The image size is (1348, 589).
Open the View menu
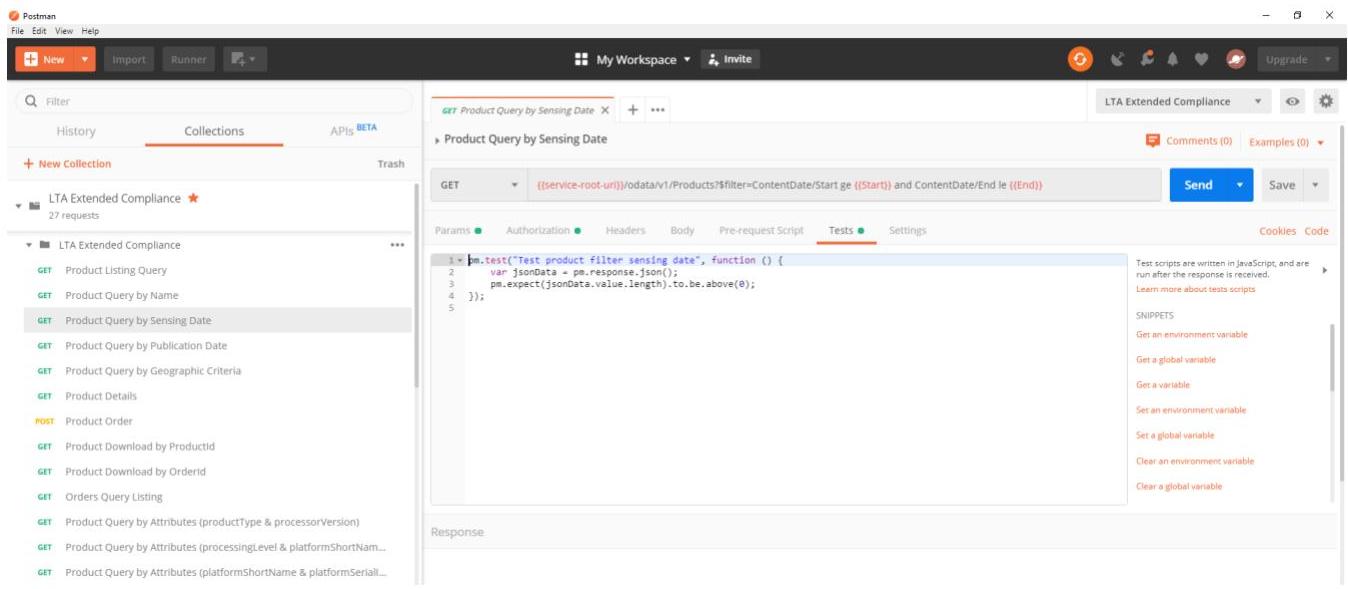[x=64, y=31]
